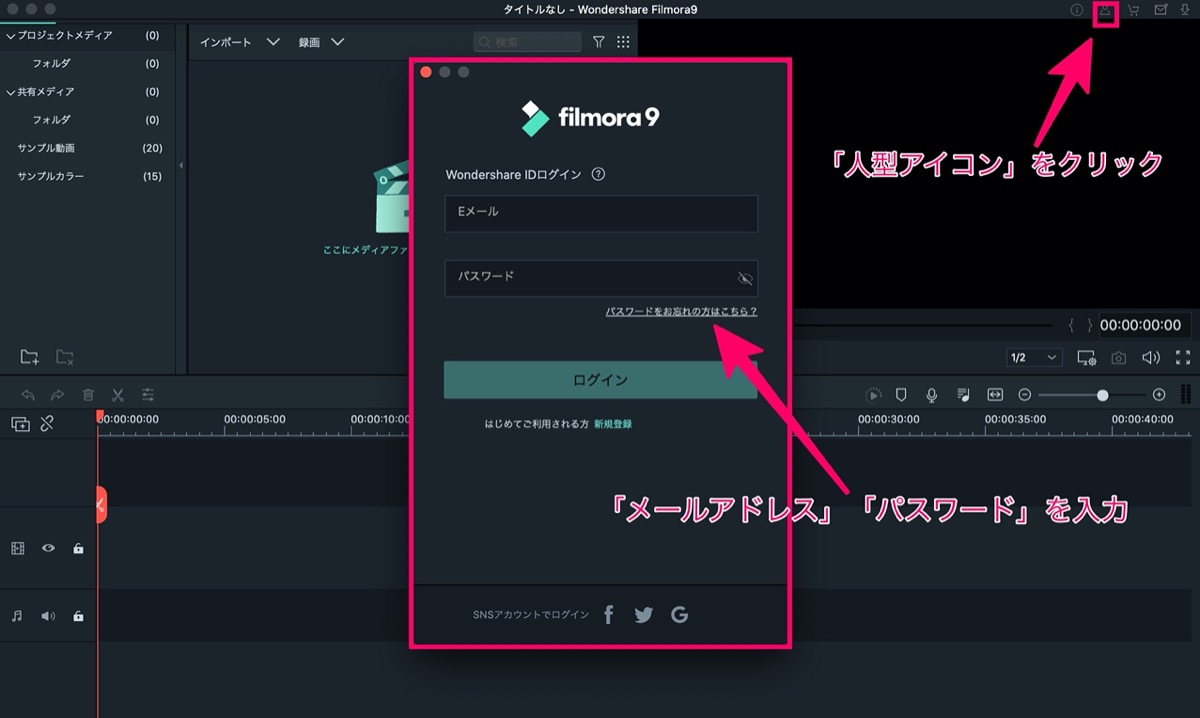Screen dimensions: 1200x718
Task: Click the filter funnel icon in media panel
Action: (x=599, y=42)
